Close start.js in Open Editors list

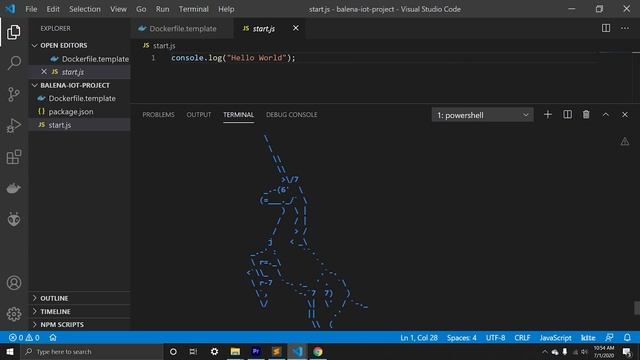coord(44,72)
